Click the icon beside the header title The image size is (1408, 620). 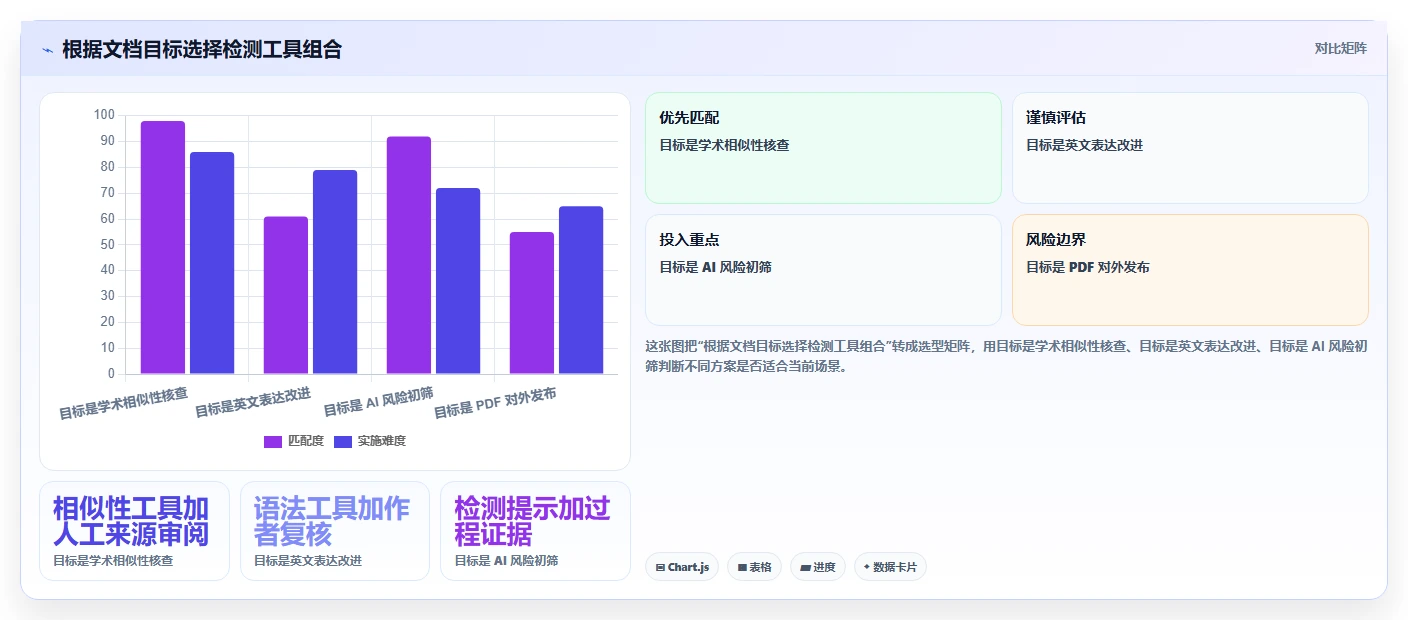47,49
